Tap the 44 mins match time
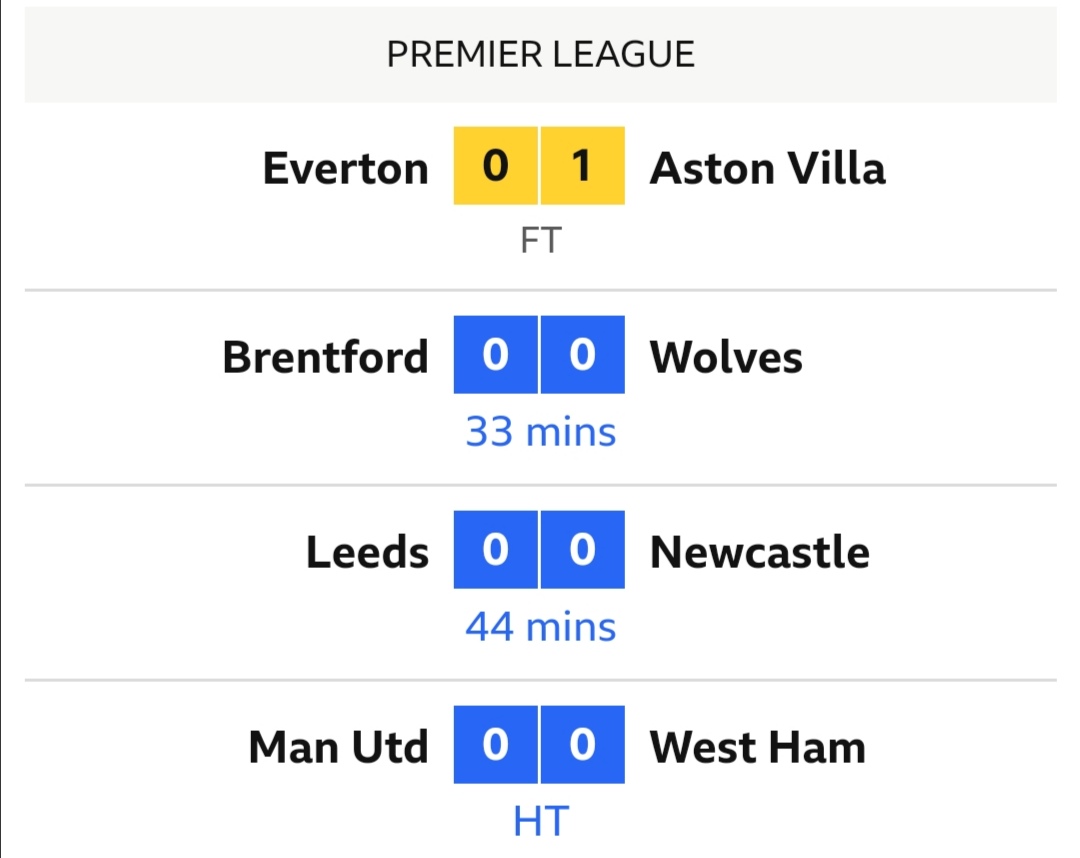Screen dimensions: 1080x858 tap(541, 627)
